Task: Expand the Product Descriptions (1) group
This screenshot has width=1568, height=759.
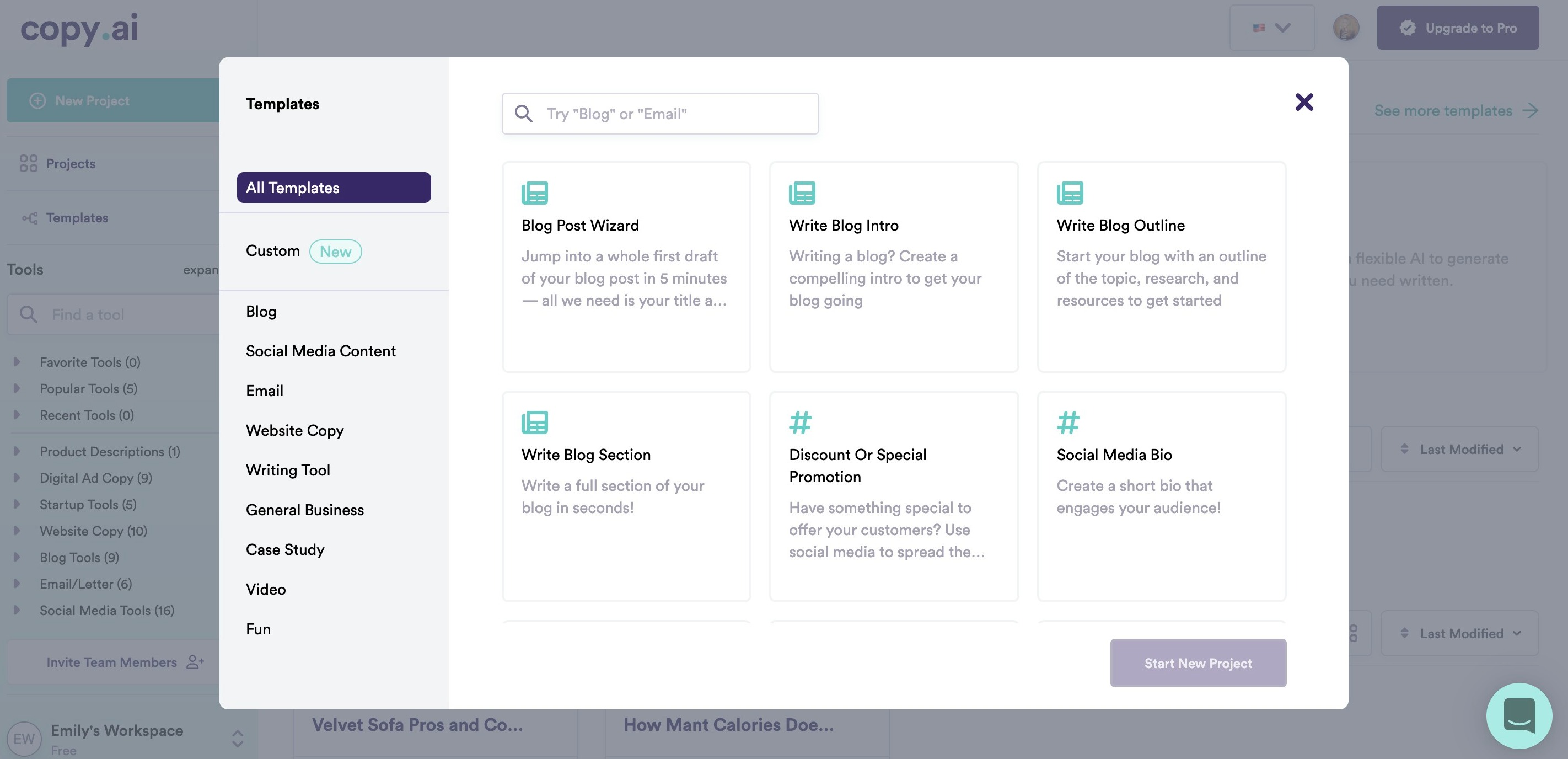Action: 17,451
